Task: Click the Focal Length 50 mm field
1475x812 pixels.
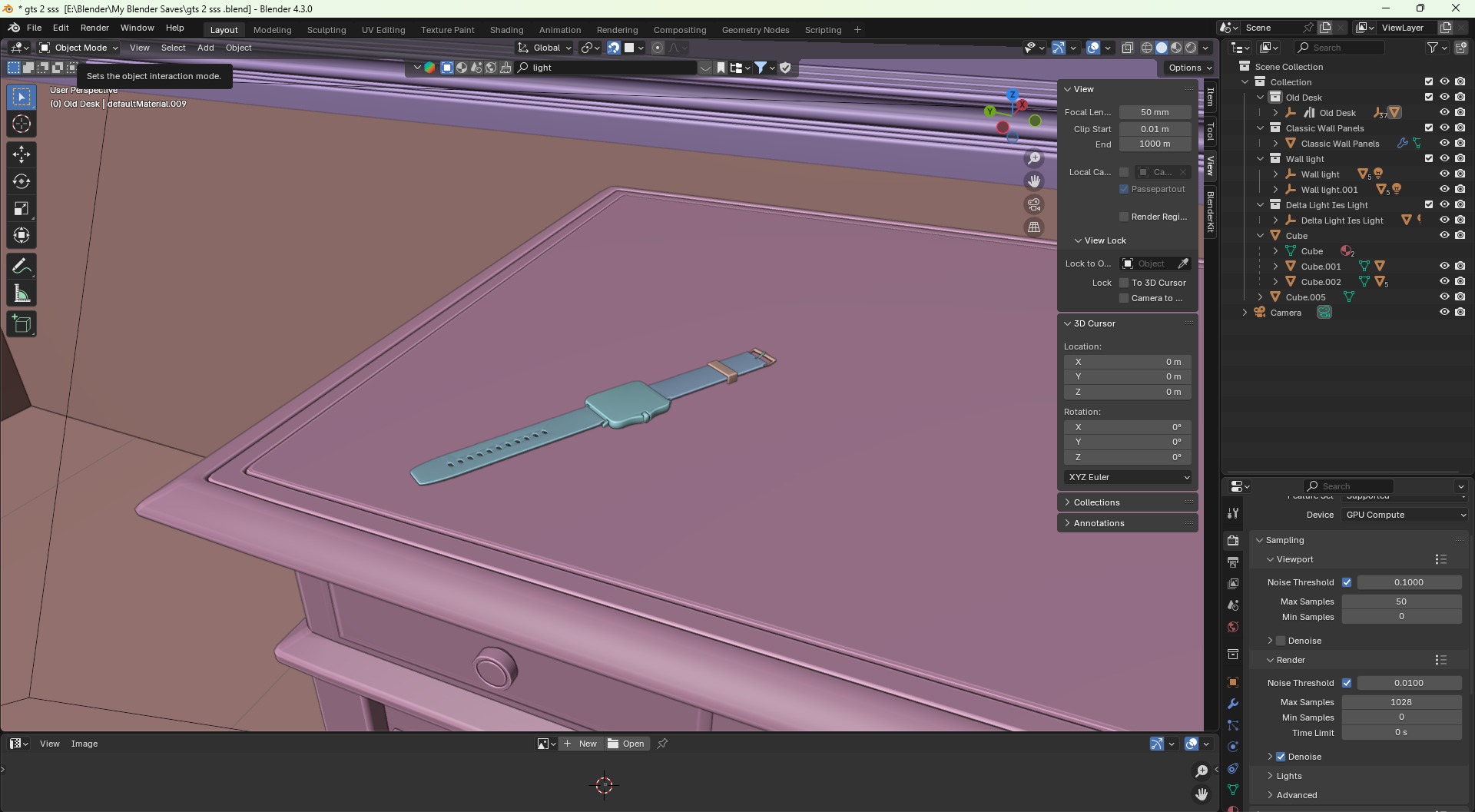Action: pos(1155,112)
